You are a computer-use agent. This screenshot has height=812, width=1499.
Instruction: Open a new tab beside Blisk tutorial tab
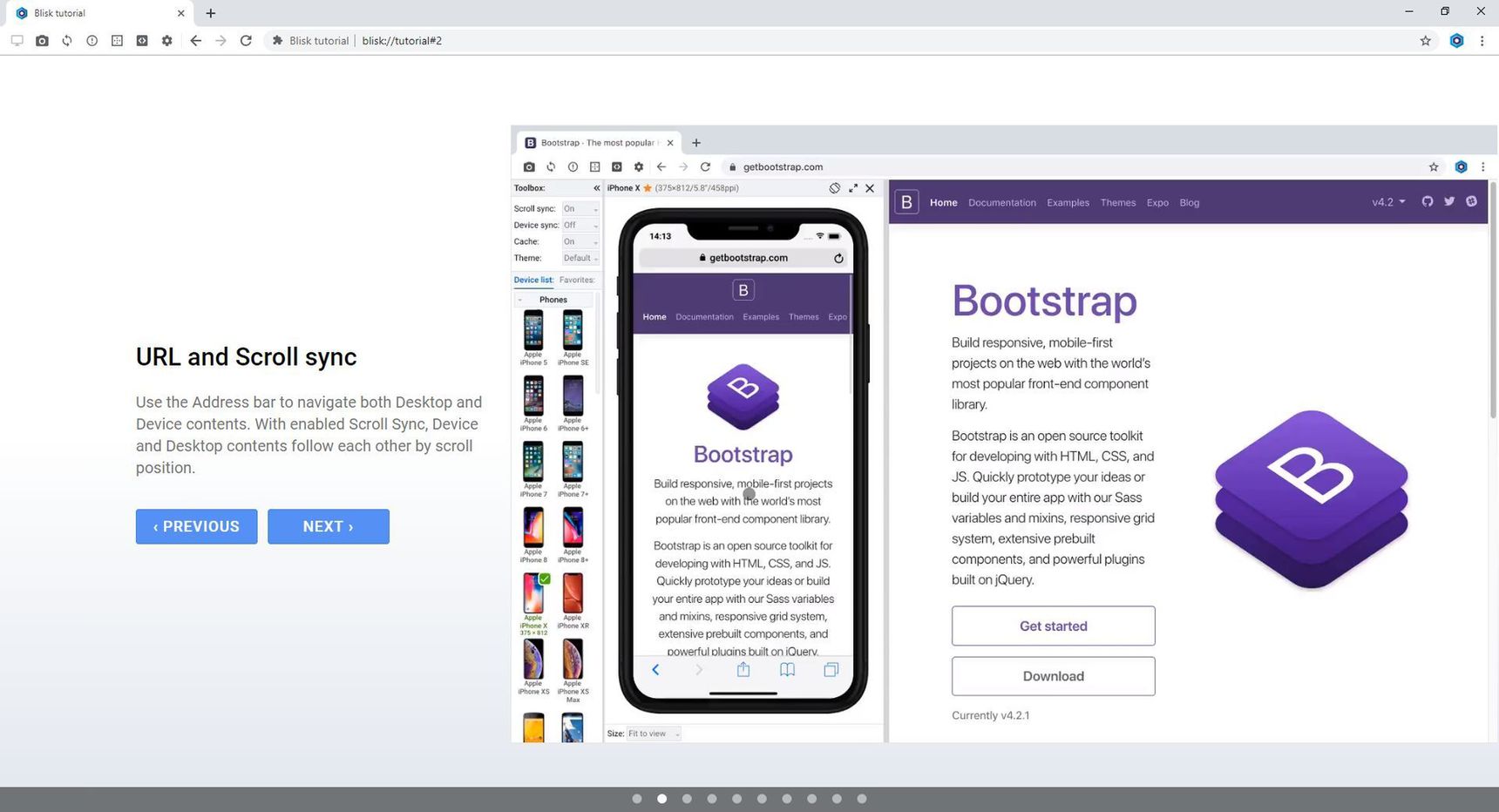click(211, 13)
